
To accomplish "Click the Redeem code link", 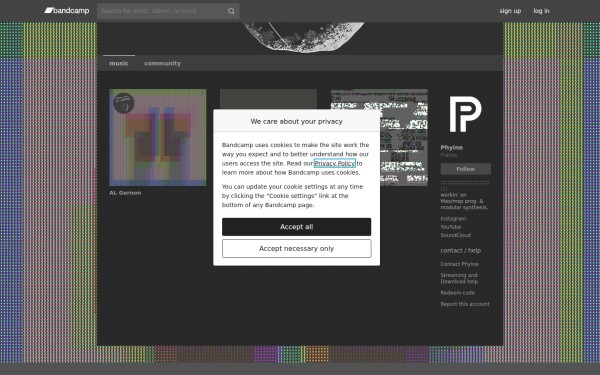I will 457,293.
